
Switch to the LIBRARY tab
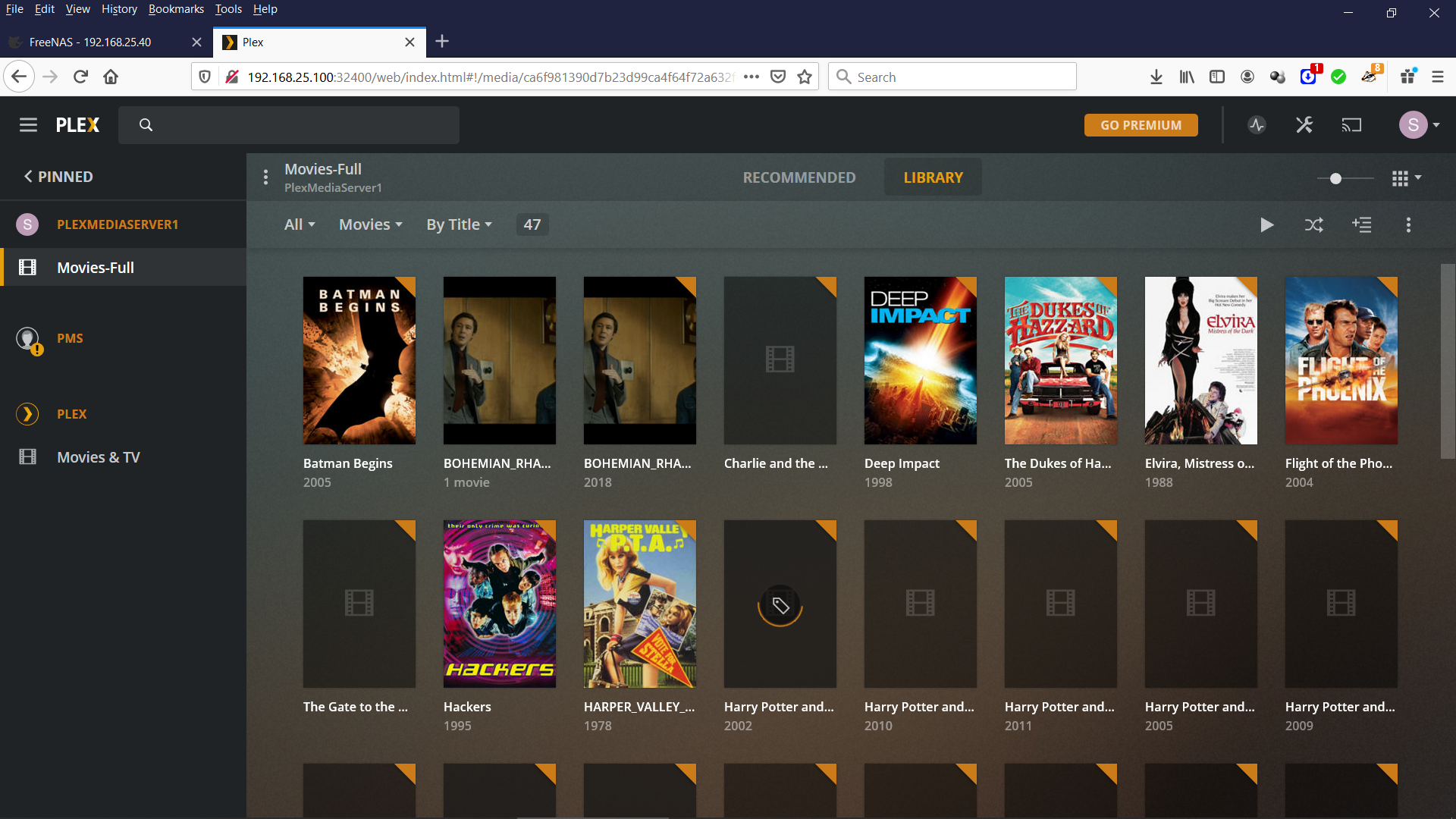pyautogui.click(x=933, y=177)
